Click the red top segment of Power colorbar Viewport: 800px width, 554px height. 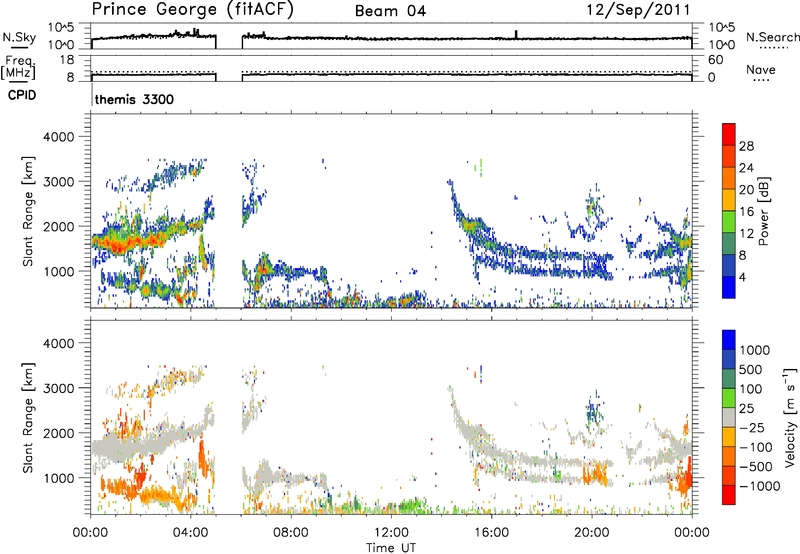point(729,135)
